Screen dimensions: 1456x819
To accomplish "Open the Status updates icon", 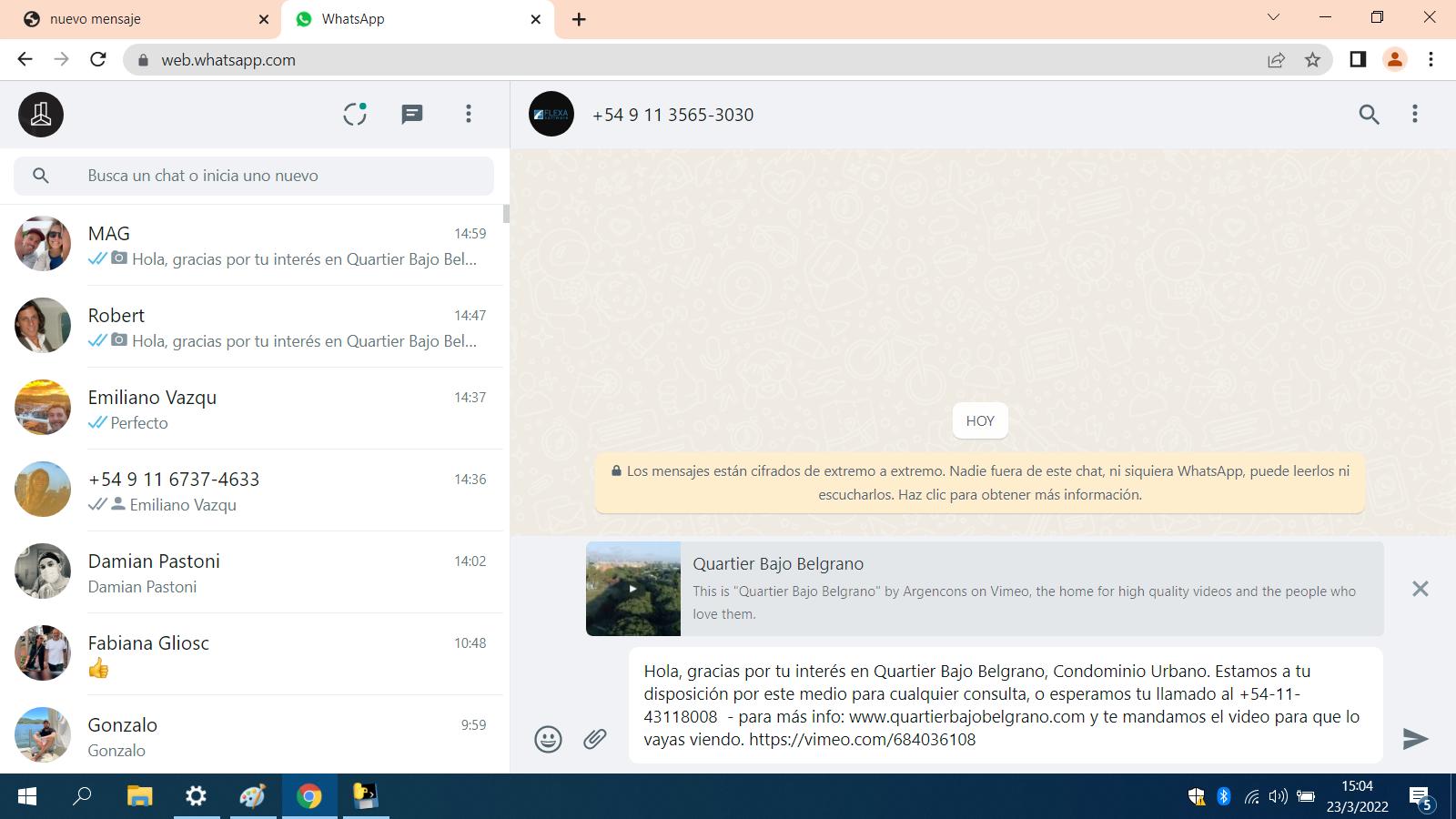I will tap(355, 114).
